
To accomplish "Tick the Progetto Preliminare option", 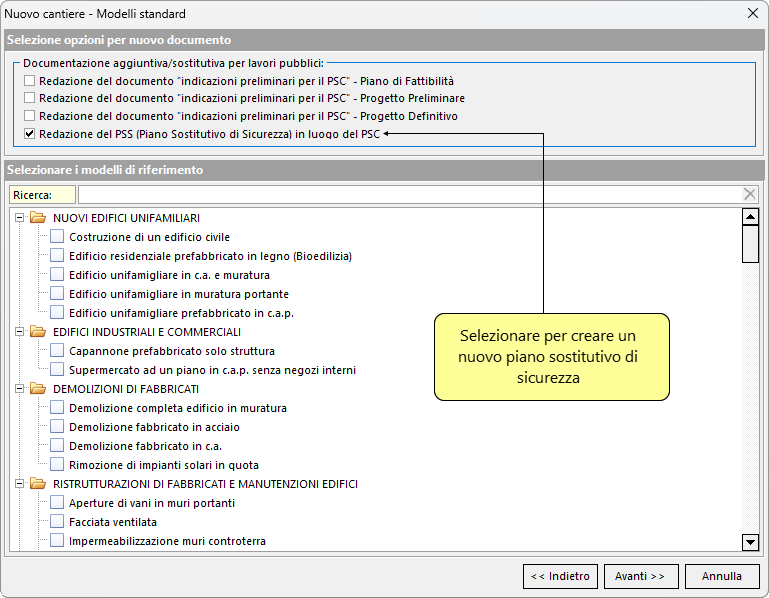I will point(30,98).
